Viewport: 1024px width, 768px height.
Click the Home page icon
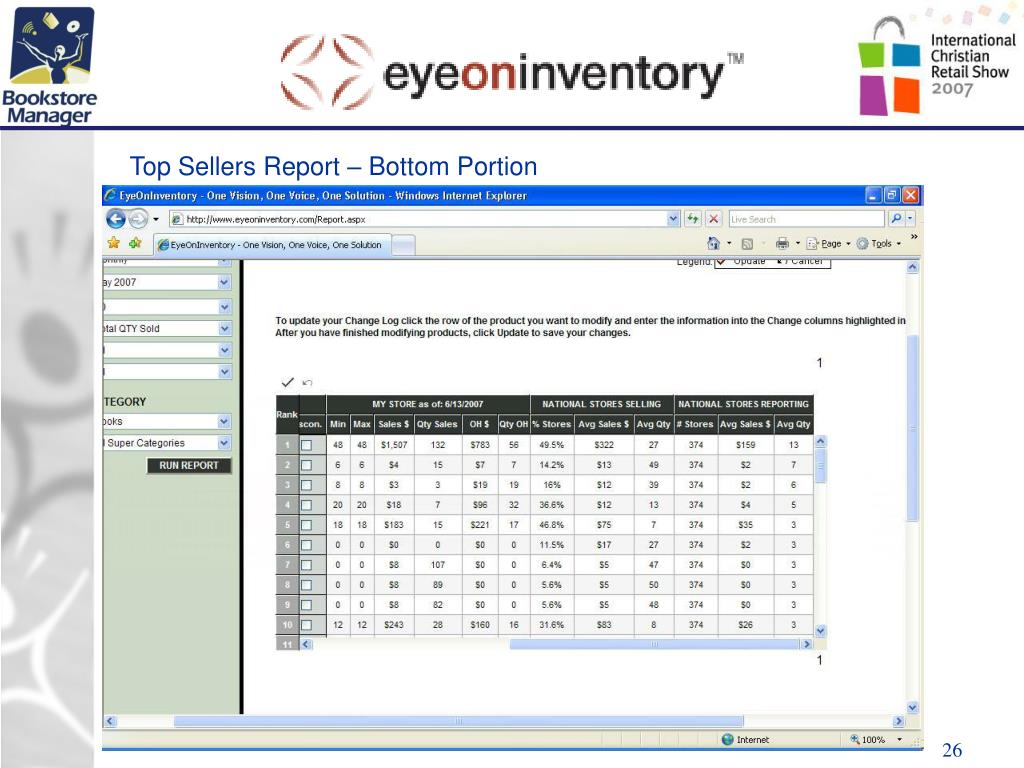click(x=714, y=243)
